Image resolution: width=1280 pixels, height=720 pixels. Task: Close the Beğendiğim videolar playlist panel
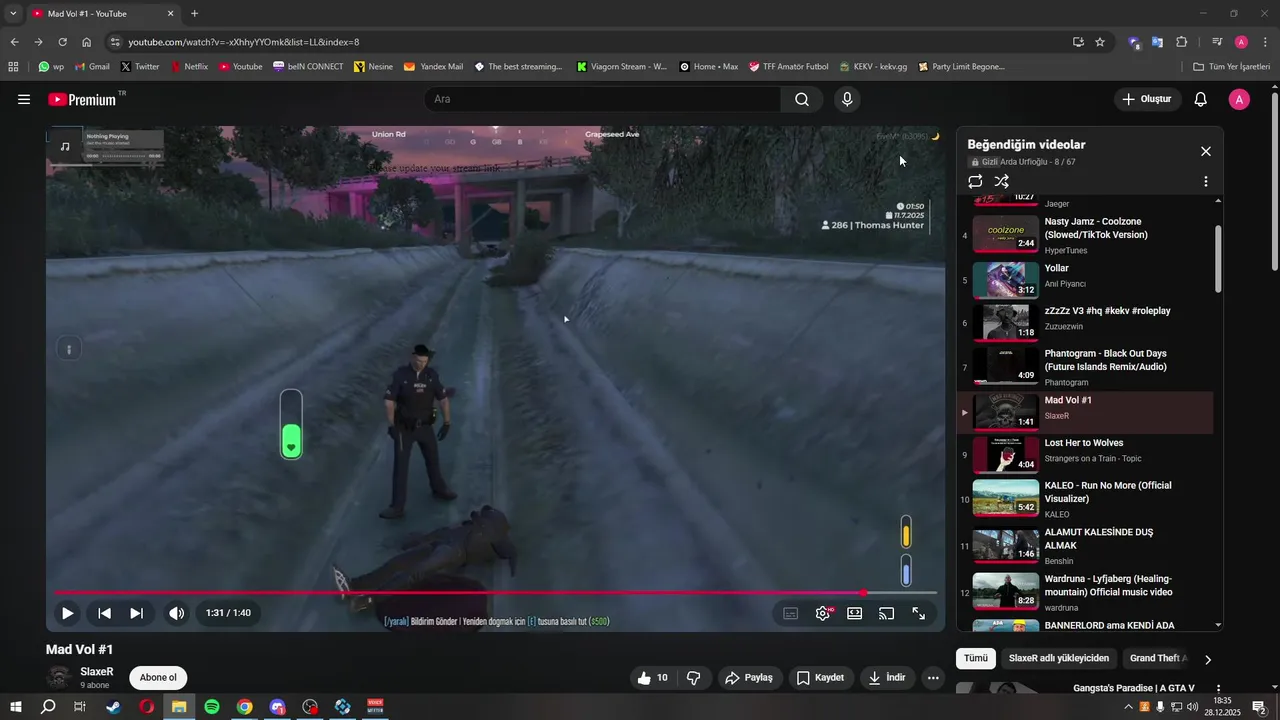pos(1206,151)
